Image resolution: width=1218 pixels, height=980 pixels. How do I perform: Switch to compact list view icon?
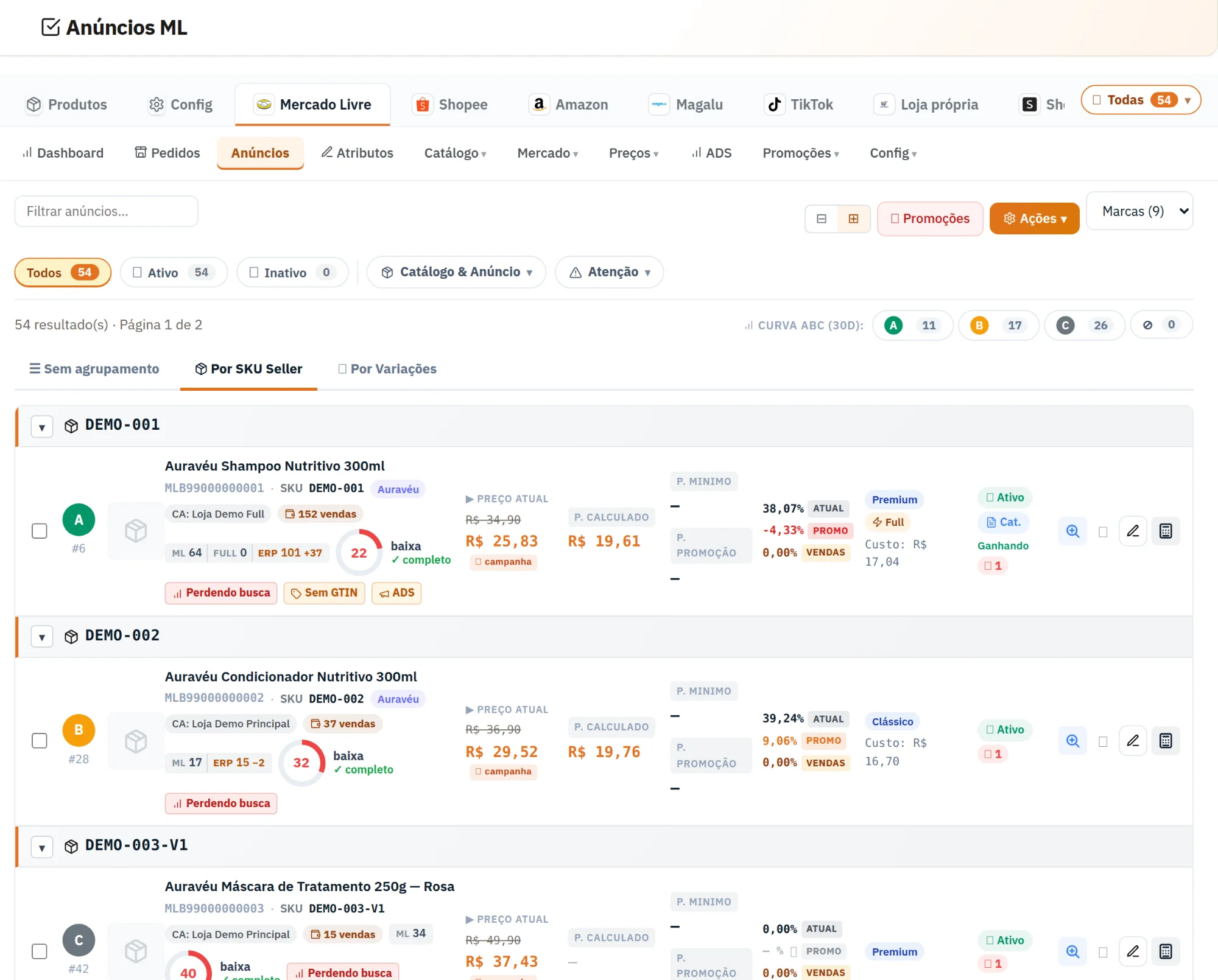click(821, 219)
